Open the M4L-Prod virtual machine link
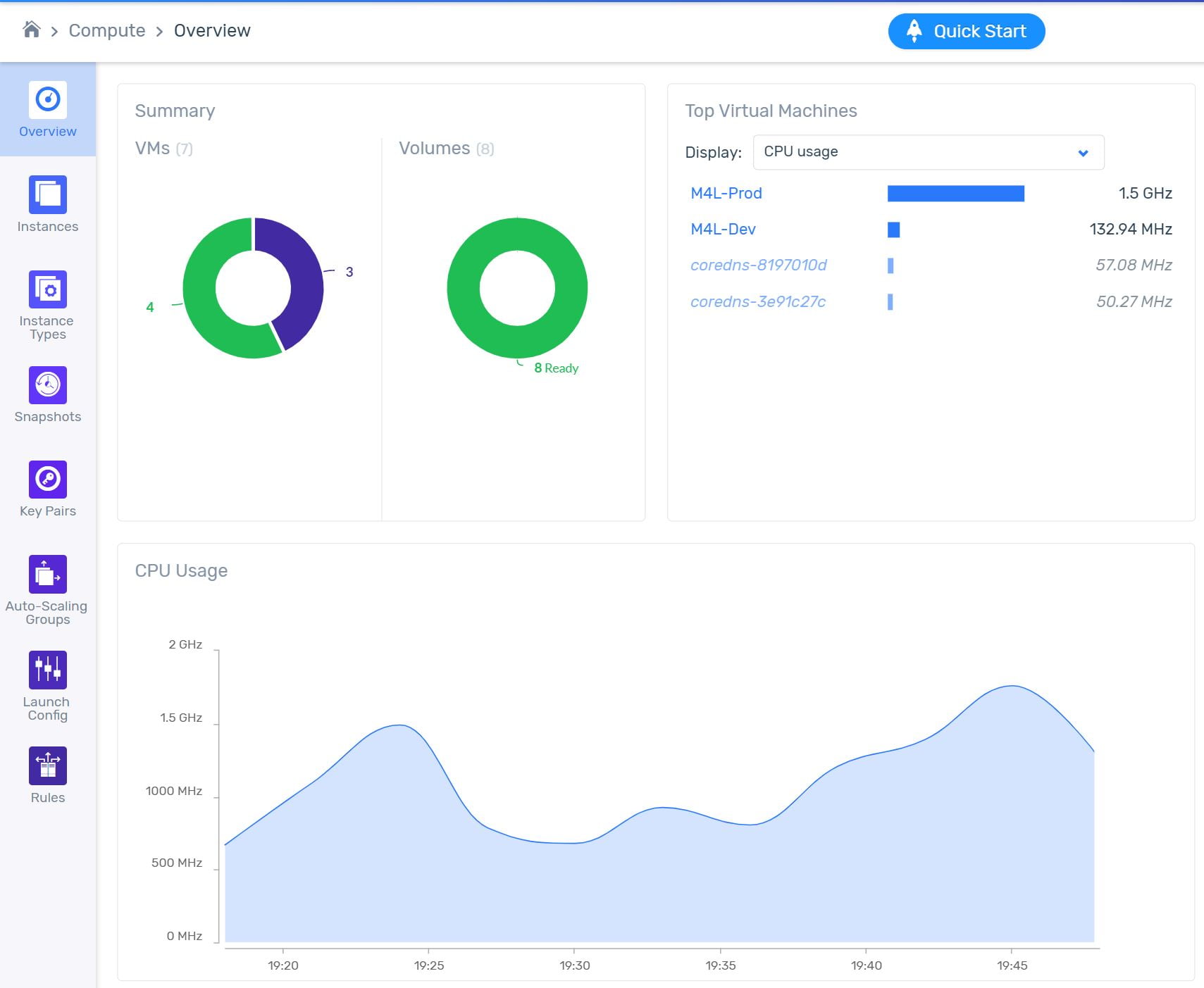 726,194
